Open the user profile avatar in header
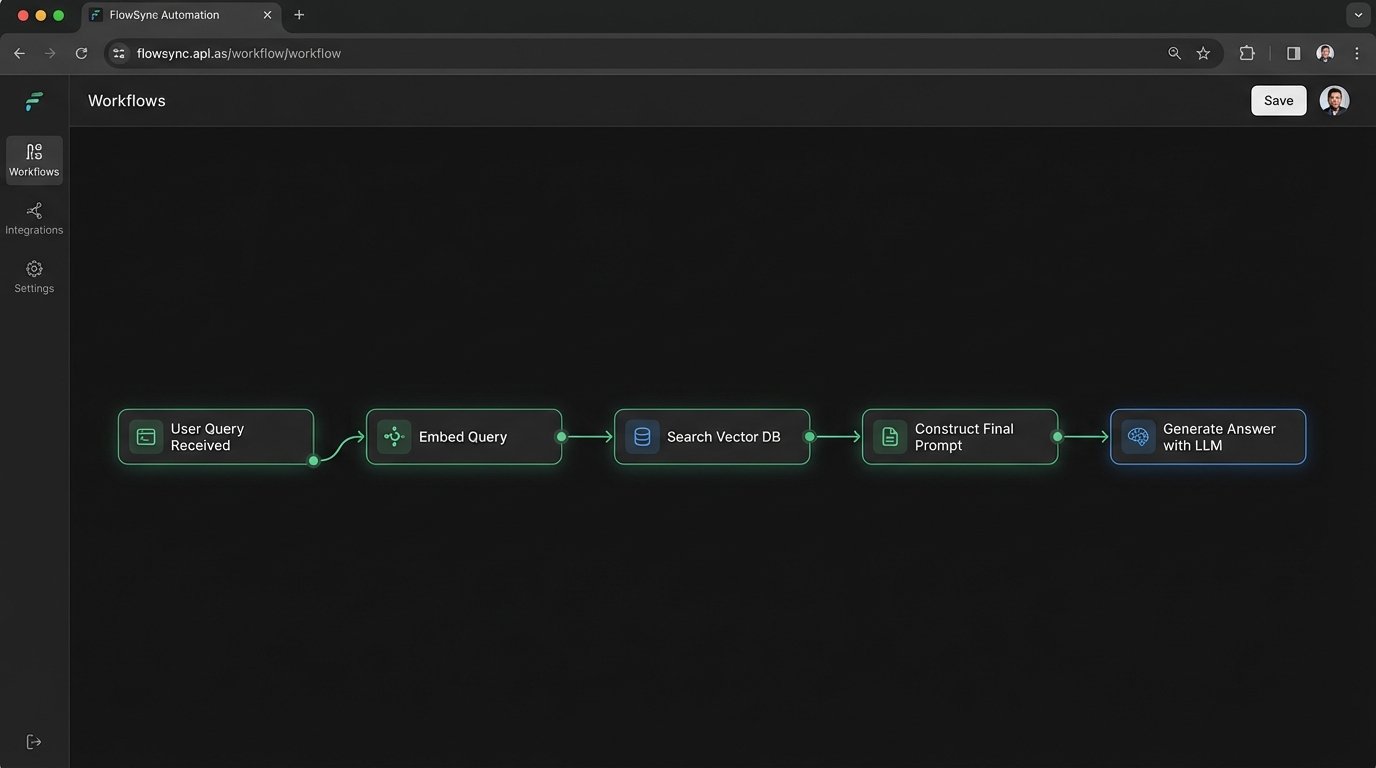This screenshot has width=1376, height=768. pos(1334,100)
